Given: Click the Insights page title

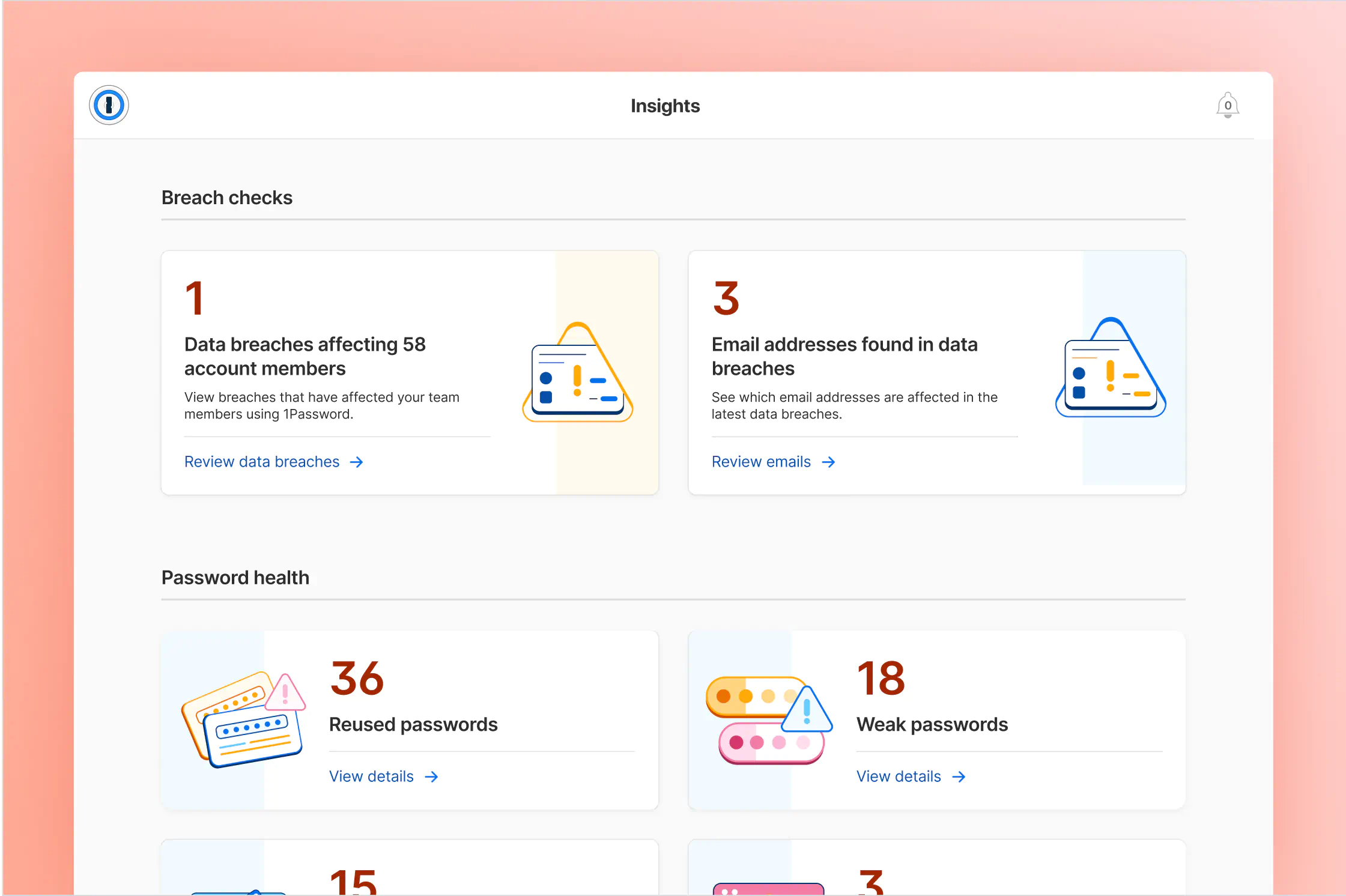Looking at the screenshot, I should 665,106.
